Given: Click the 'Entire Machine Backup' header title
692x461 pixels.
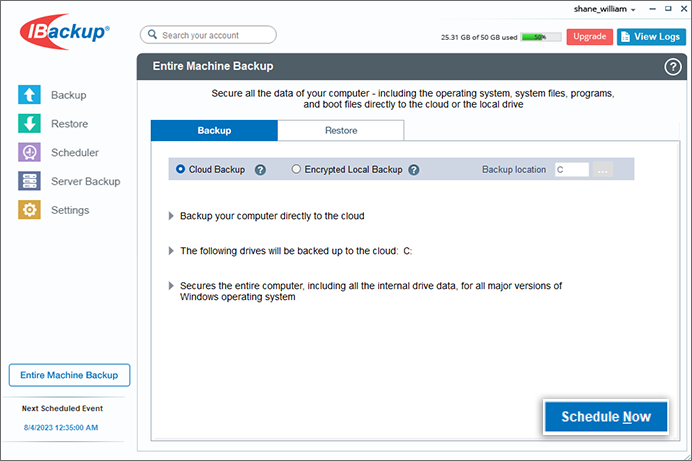Looking at the screenshot, I should point(213,66).
